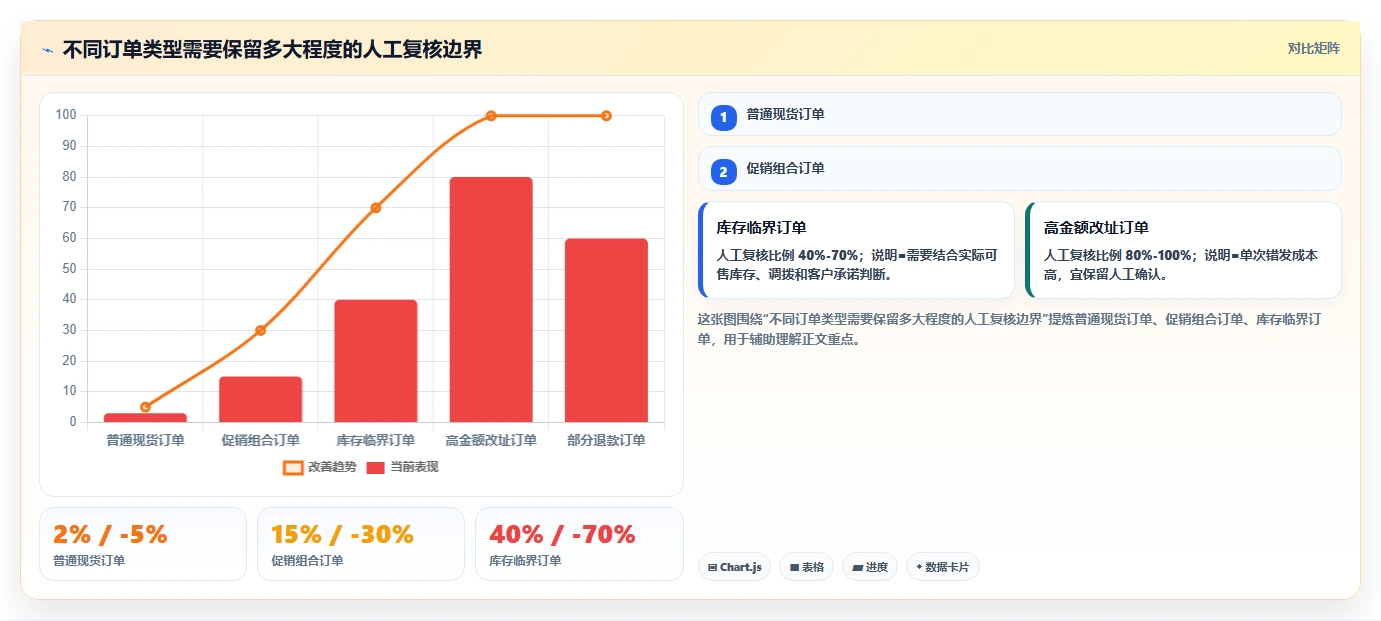
Task: Toggle the 改善趋势 legend item
Action: click(x=319, y=467)
